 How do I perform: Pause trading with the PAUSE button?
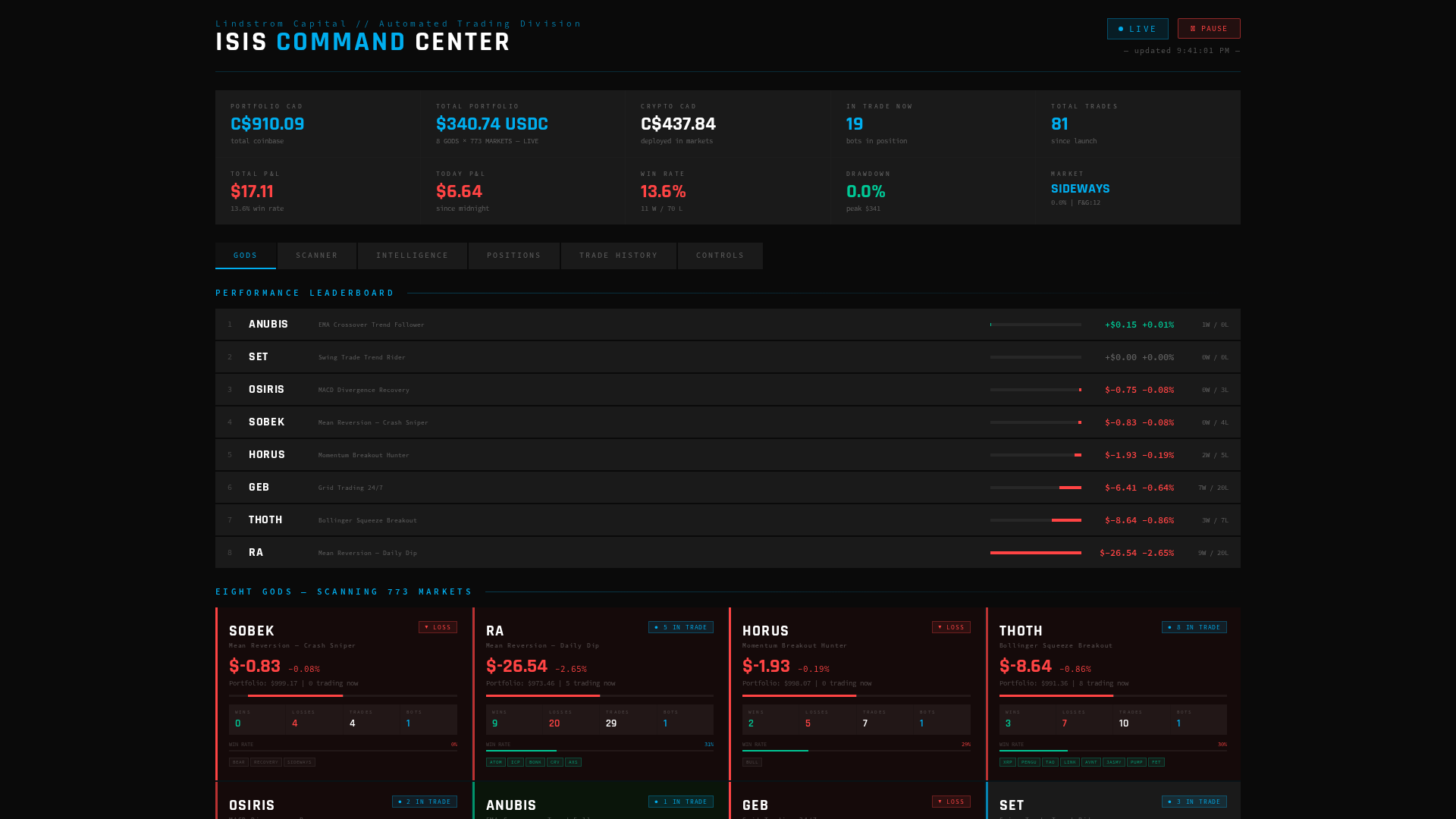[x=1209, y=29]
